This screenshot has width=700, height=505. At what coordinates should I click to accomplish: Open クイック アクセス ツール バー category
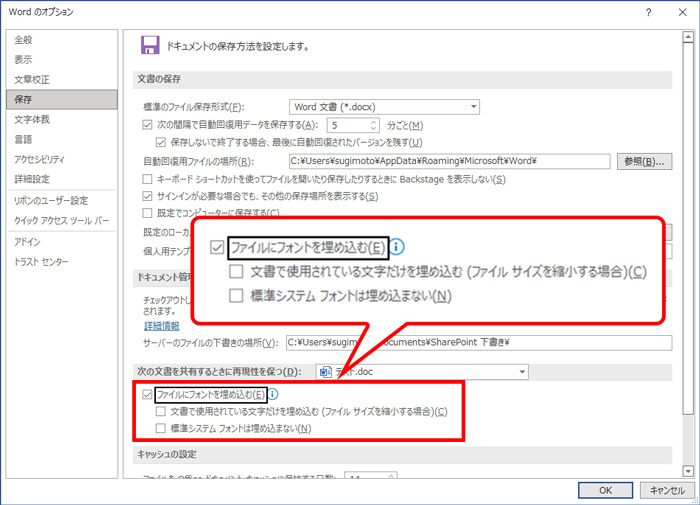click(x=62, y=221)
